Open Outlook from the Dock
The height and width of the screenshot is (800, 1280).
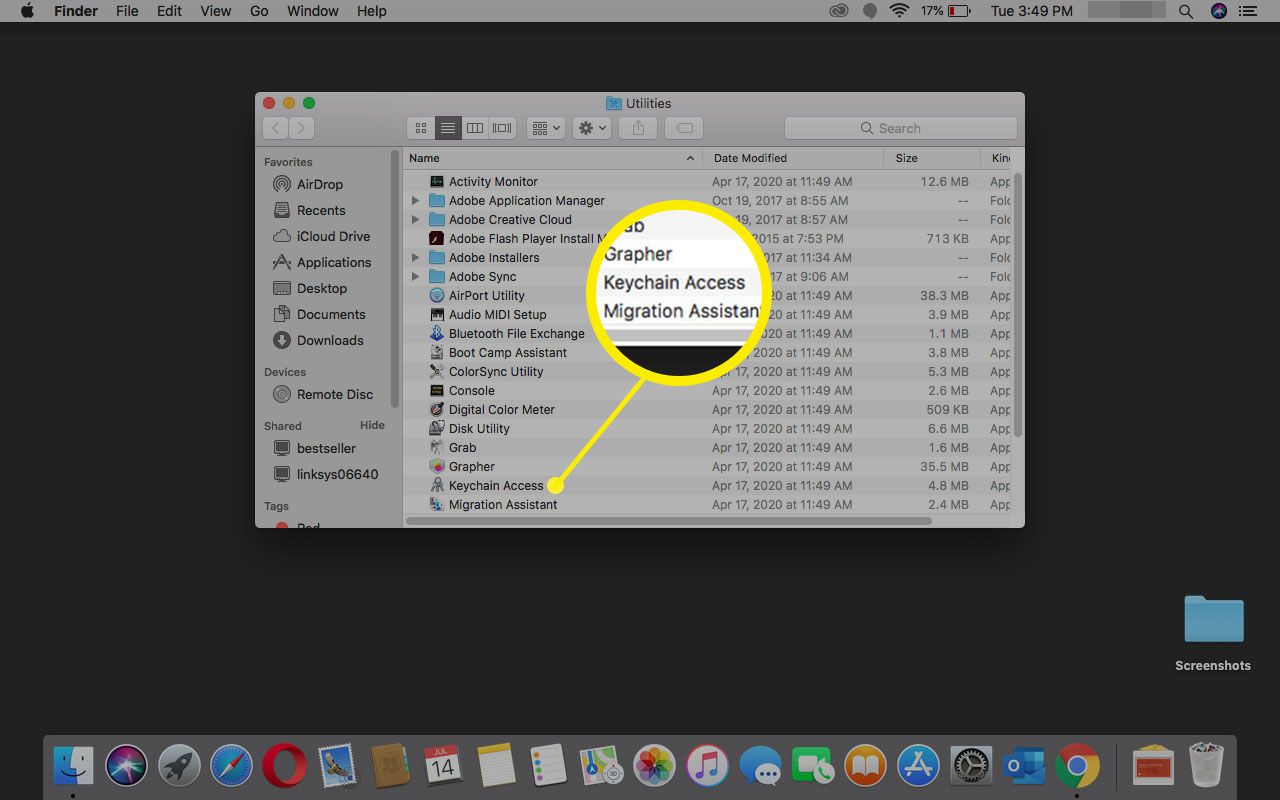pos(1024,767)
